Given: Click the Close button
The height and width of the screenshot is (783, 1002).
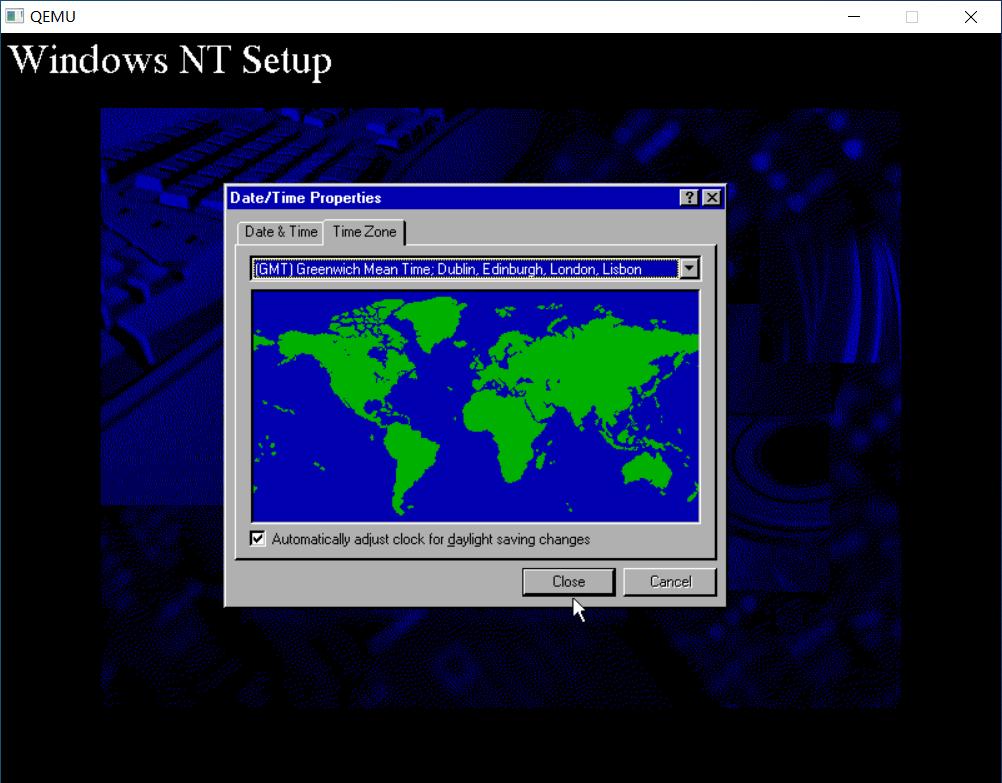Looking at the screenshot, I should coord(567,581).
